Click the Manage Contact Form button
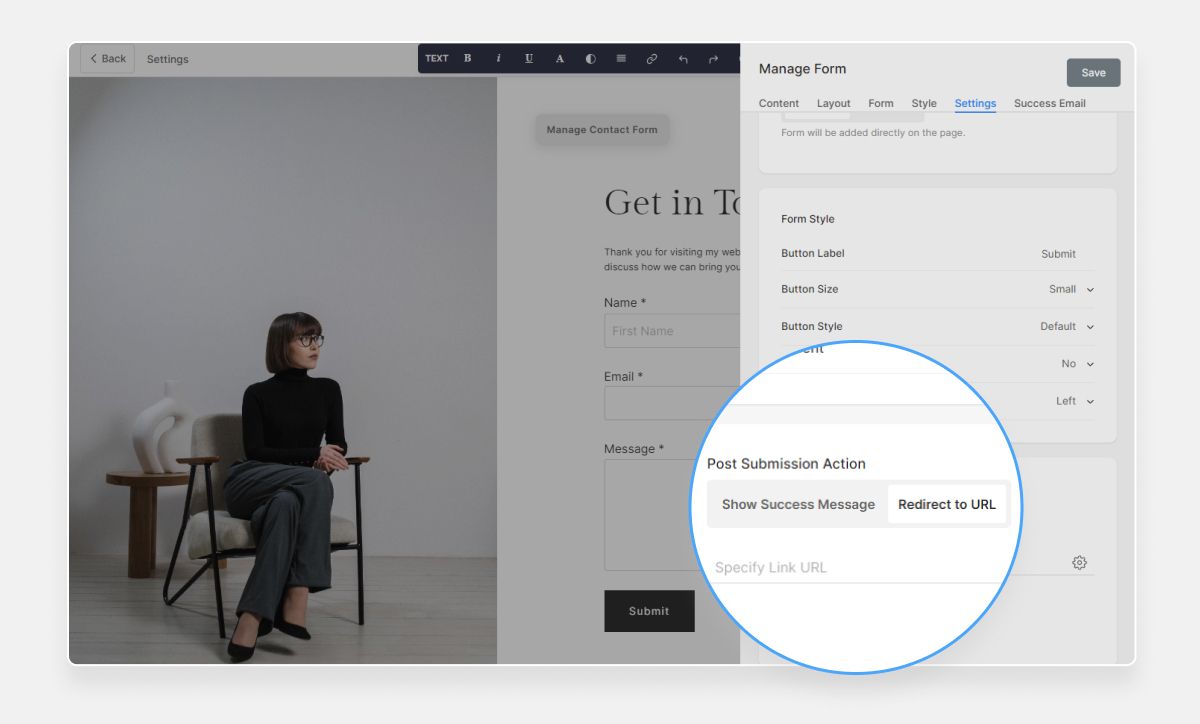The width and height of the screenshot is (1200, 724). 602,129
